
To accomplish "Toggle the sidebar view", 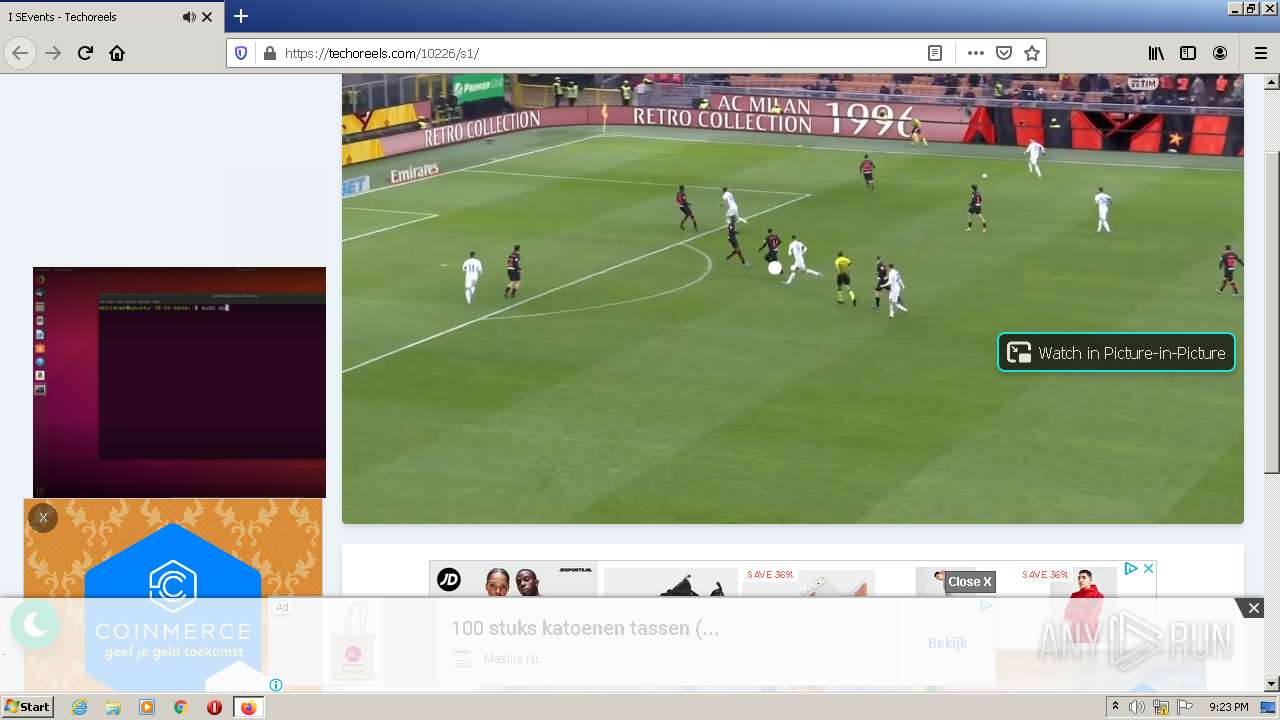I will tap(1188, 53).
